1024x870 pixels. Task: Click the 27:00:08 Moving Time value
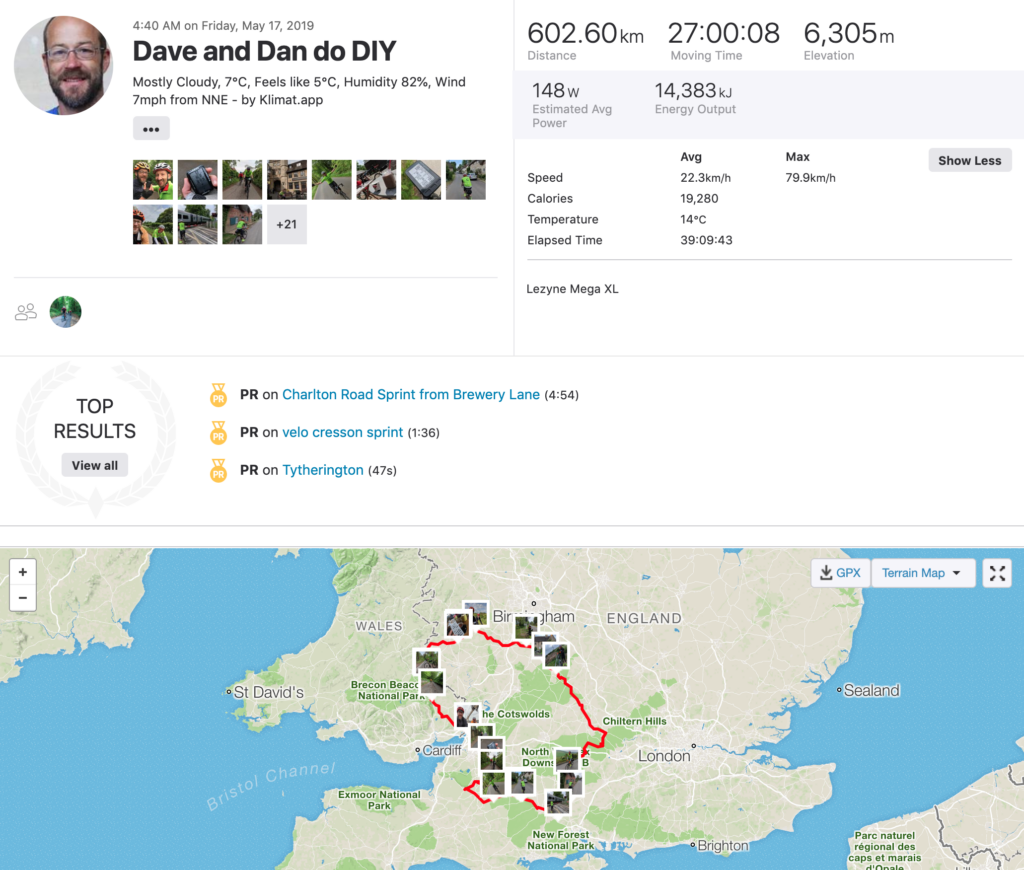724,33
